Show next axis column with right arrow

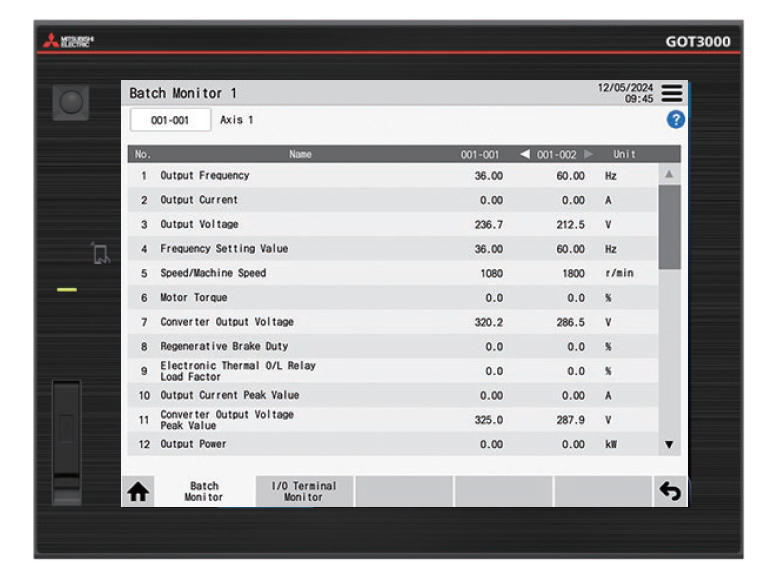point(589,154)
